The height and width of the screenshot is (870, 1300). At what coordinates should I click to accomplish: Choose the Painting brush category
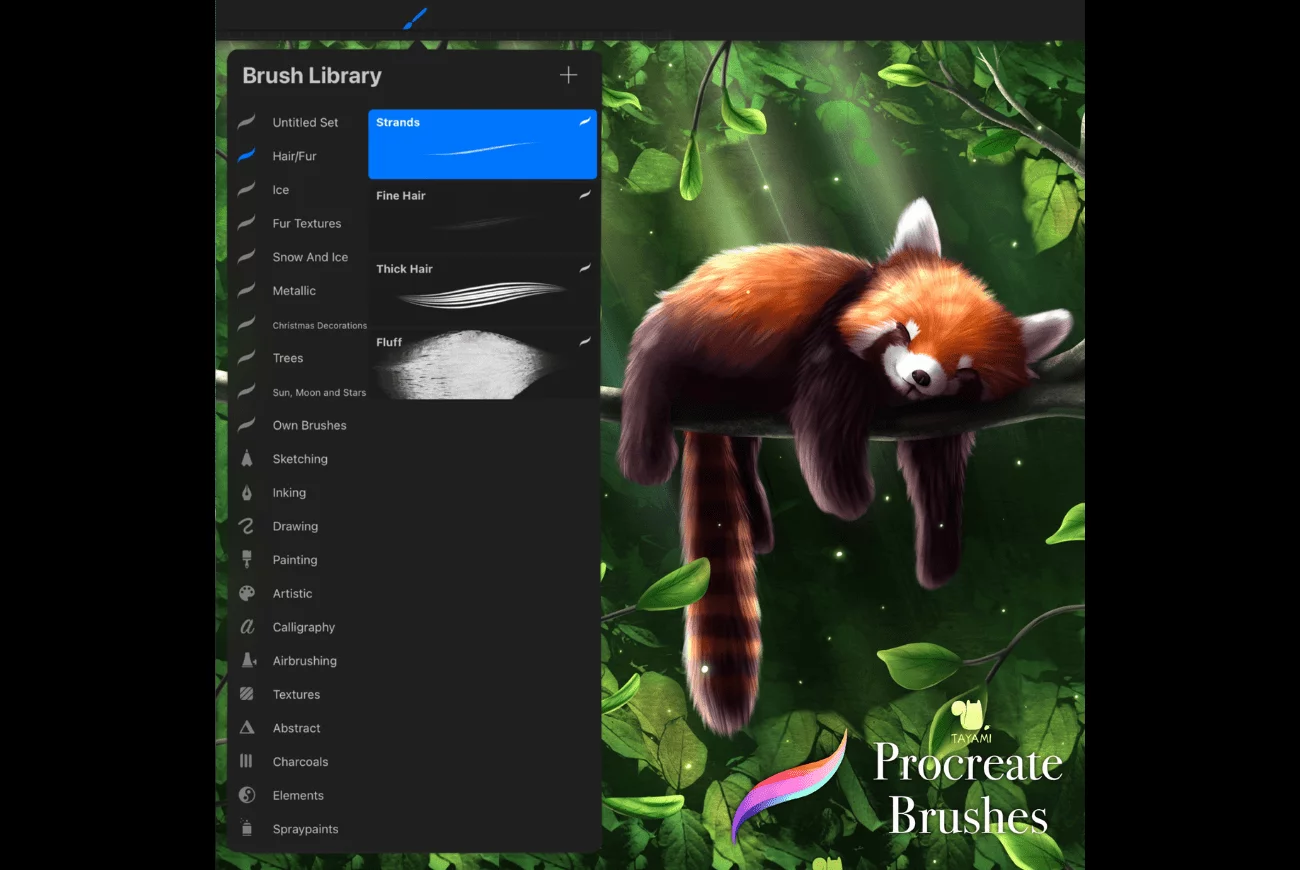click(297, 560)
